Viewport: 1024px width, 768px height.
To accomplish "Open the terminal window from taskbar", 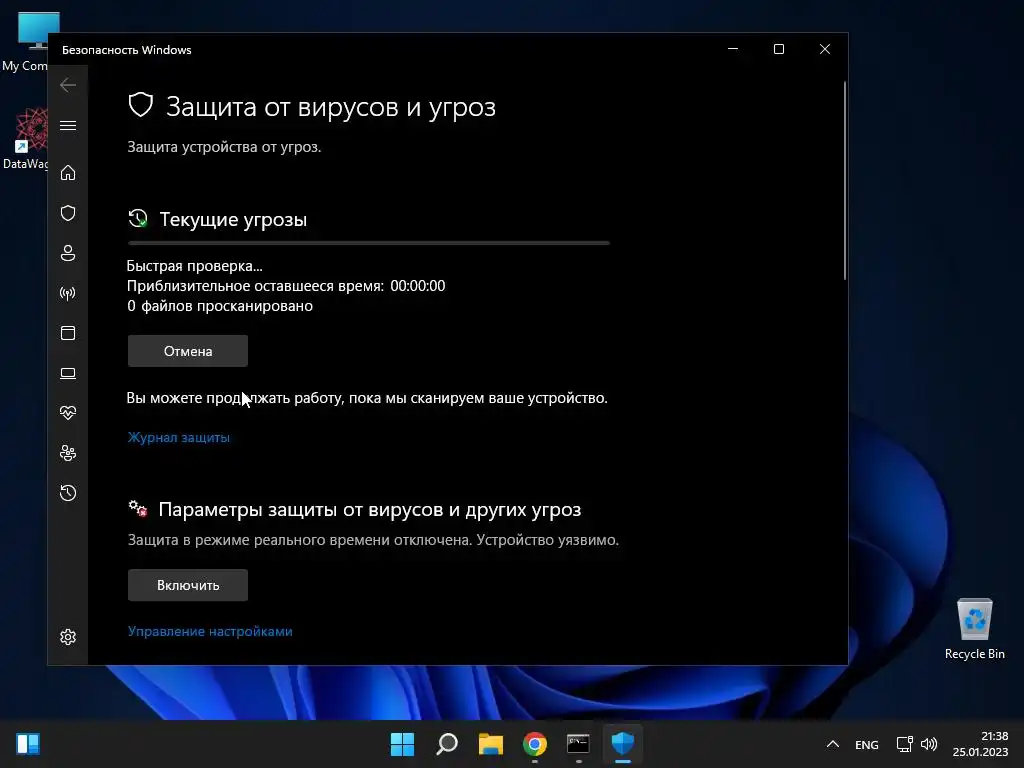I will pos(579,744).
